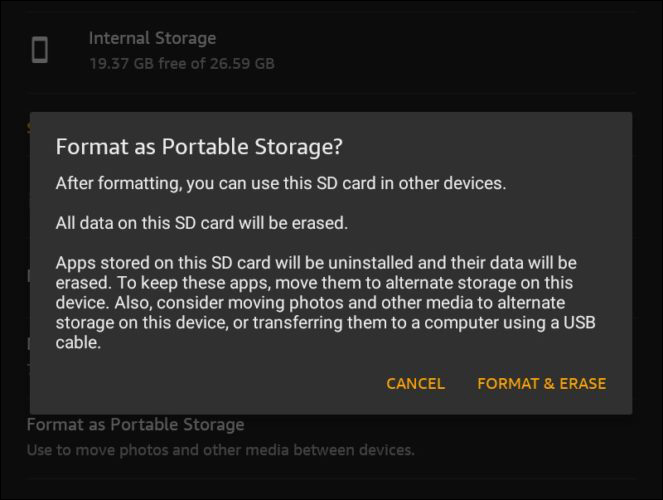Click the 19.37 GB free text
The image size is (663, 500).
coord(181,63)
